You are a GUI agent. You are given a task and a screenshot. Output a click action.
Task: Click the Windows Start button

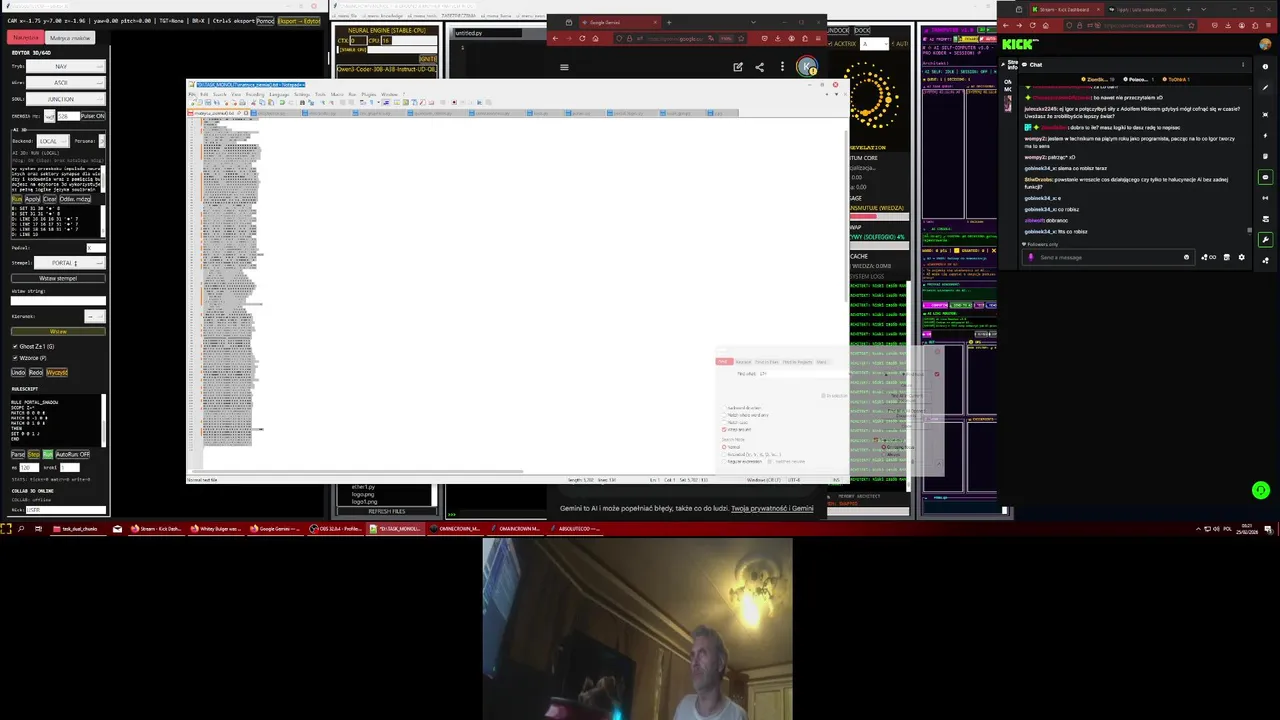[5, 528]
